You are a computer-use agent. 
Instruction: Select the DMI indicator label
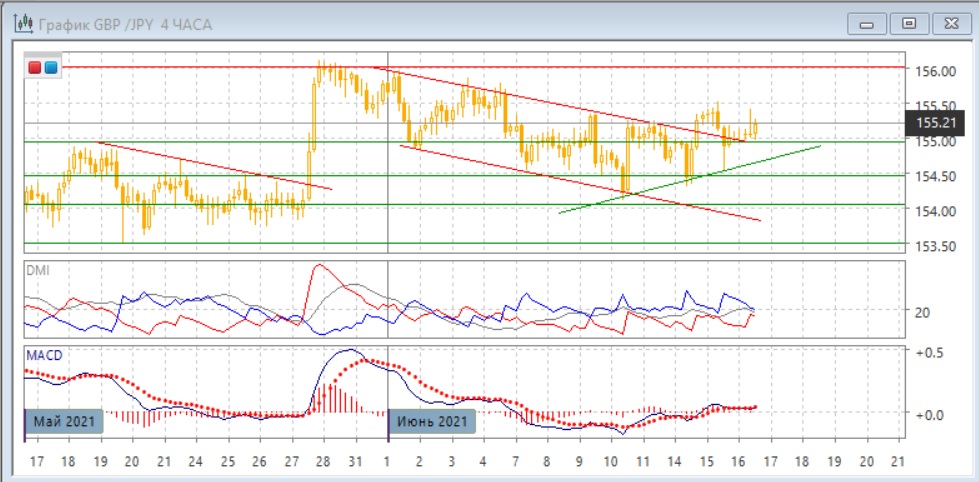(38, 270)
